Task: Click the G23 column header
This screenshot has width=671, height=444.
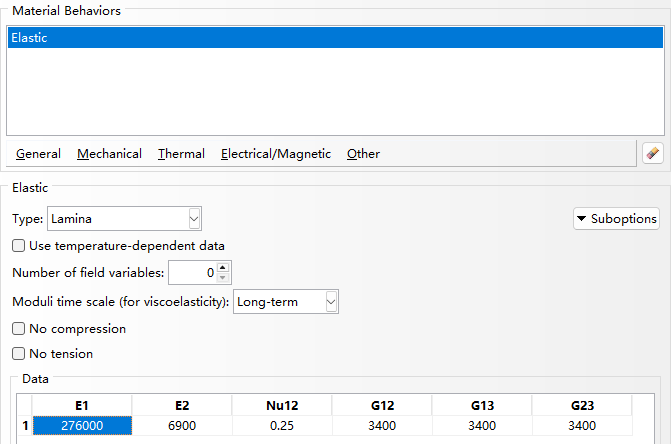Action: [582, 405]
